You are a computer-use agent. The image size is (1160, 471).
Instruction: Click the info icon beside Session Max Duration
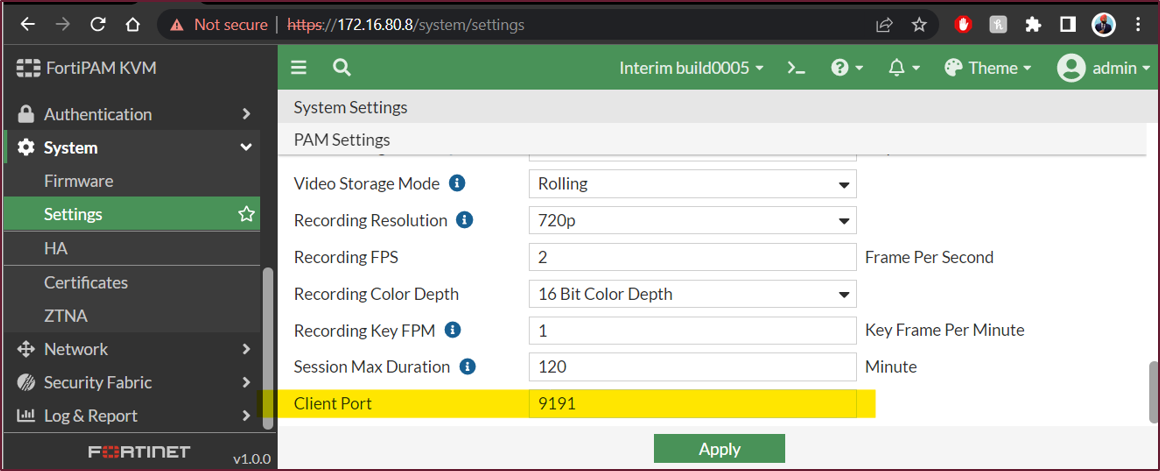pyautogui.click(x=467, y=367)
